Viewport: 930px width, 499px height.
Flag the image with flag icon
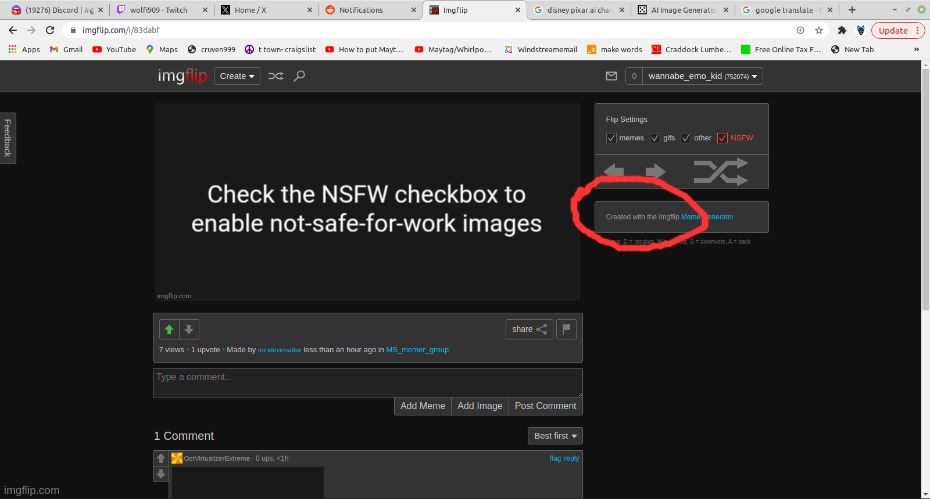[567, 329]
